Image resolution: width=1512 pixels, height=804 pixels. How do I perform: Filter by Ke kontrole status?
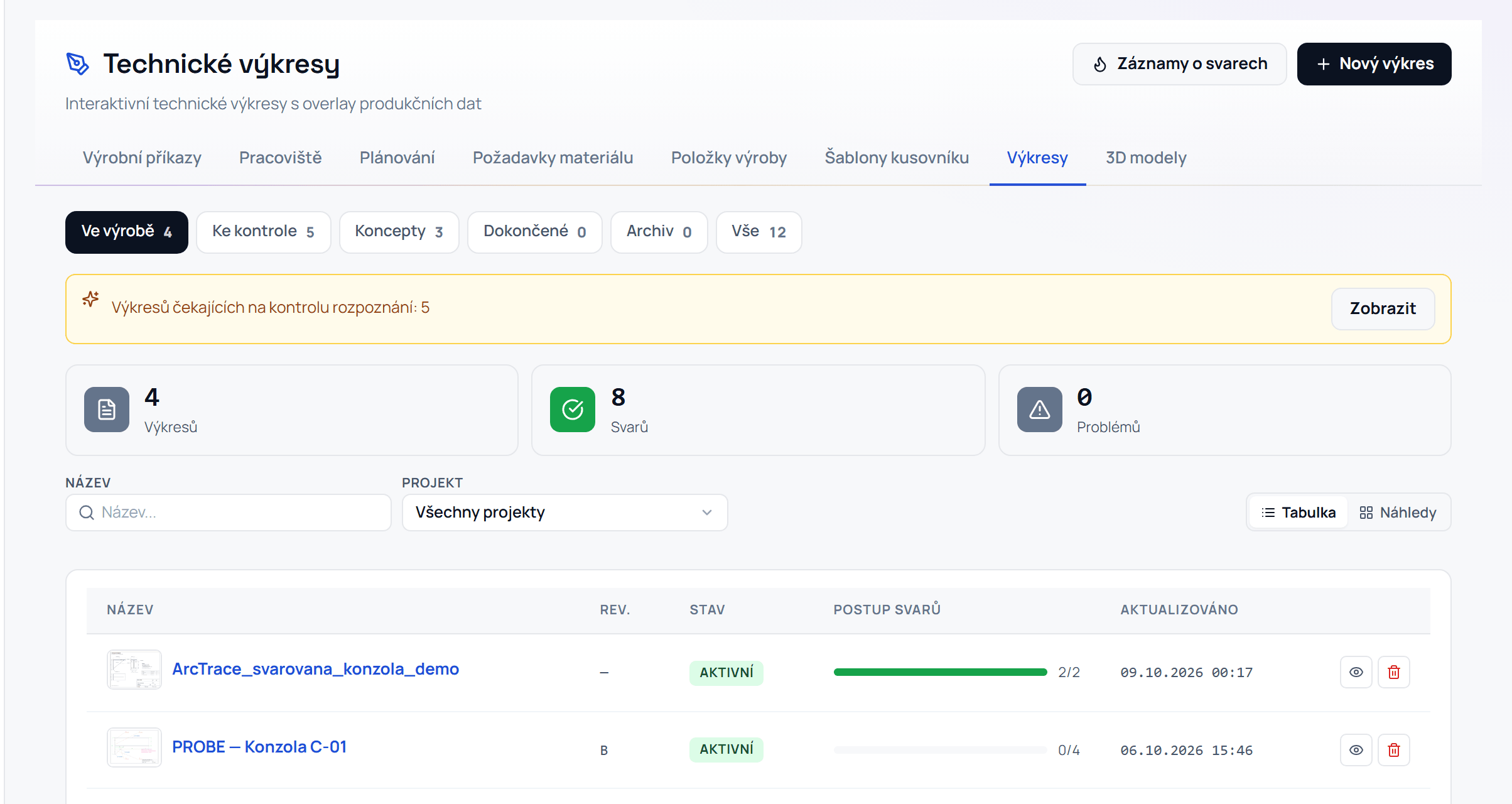point(264,232)
